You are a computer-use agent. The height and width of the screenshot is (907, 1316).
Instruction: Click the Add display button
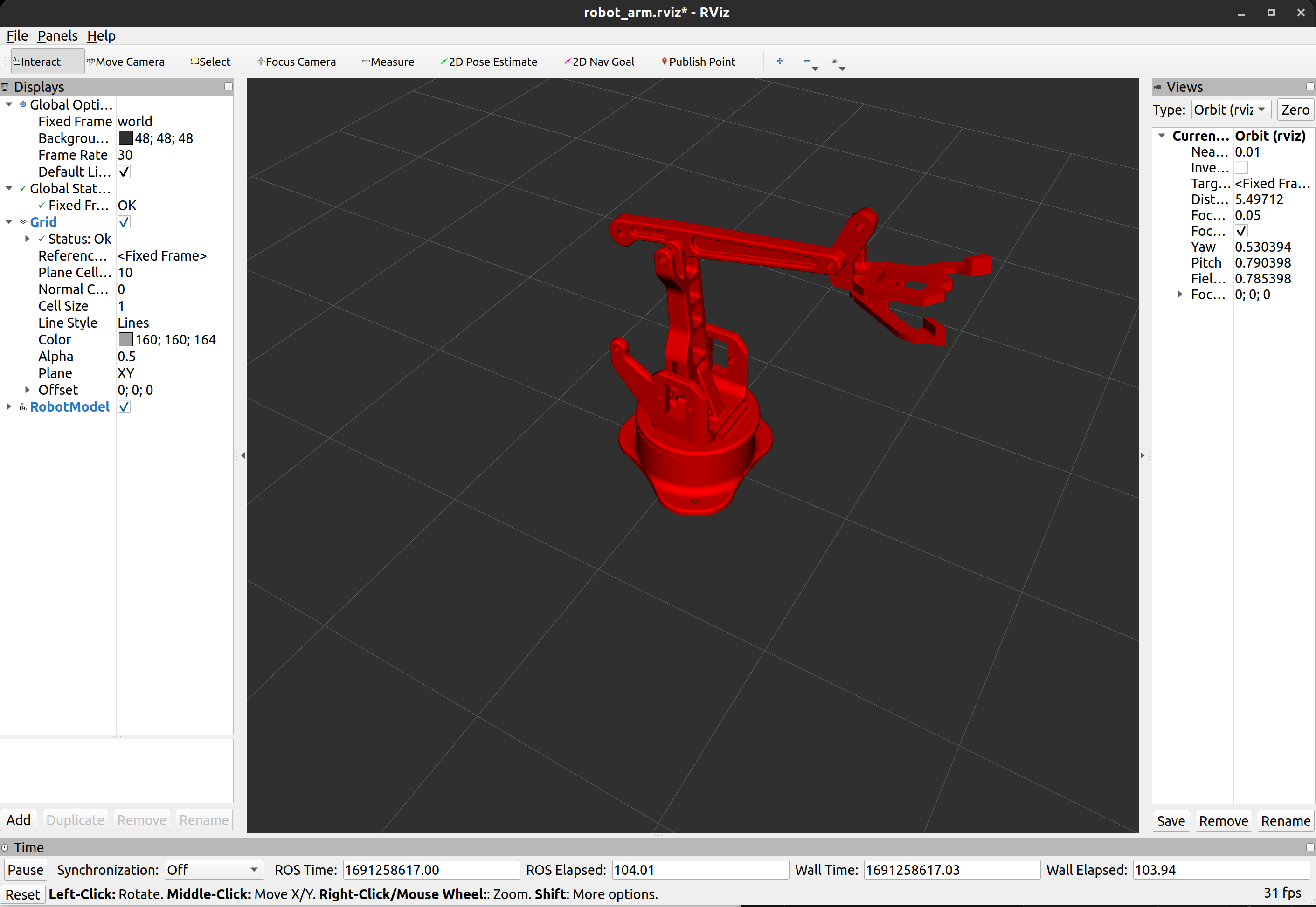point(19,820)
